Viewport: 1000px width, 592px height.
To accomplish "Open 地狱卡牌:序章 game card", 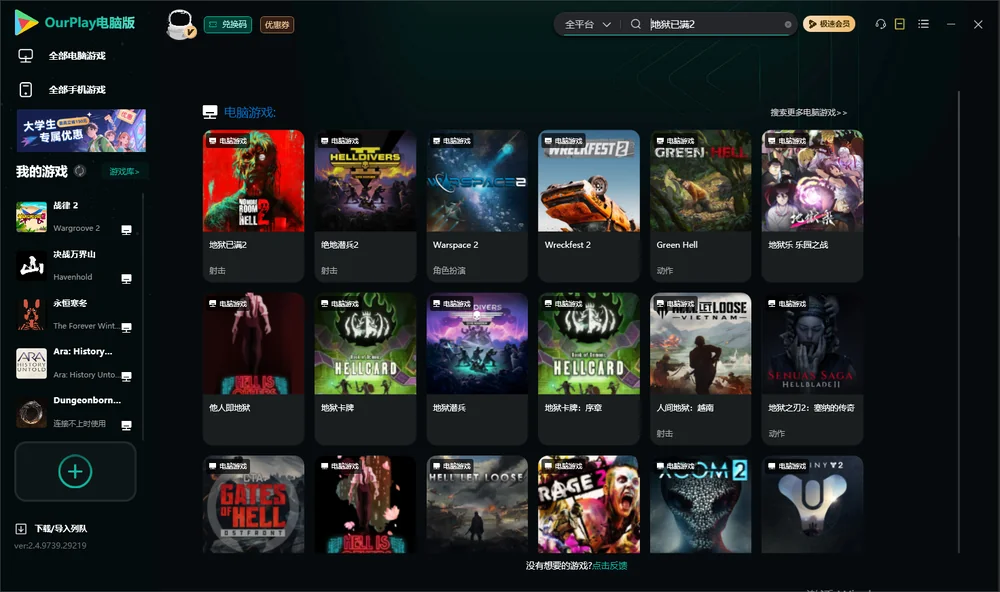I will tap(589, 369).
